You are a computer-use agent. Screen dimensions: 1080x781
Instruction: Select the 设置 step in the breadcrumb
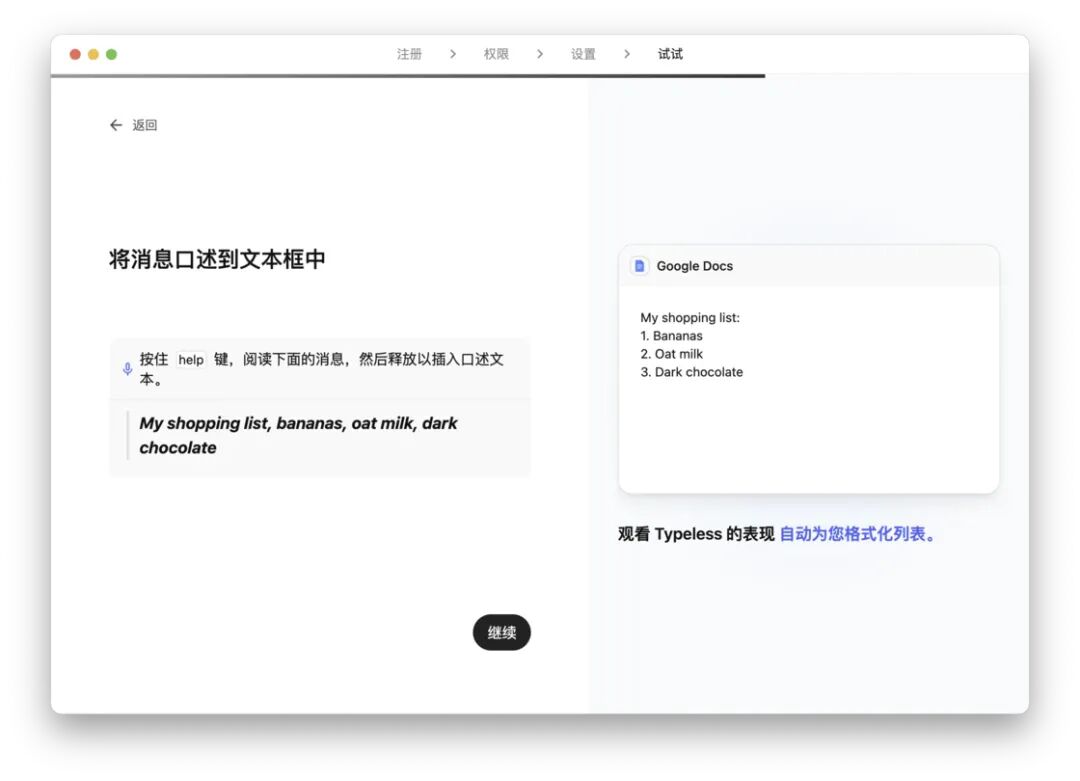pos(583,54)
